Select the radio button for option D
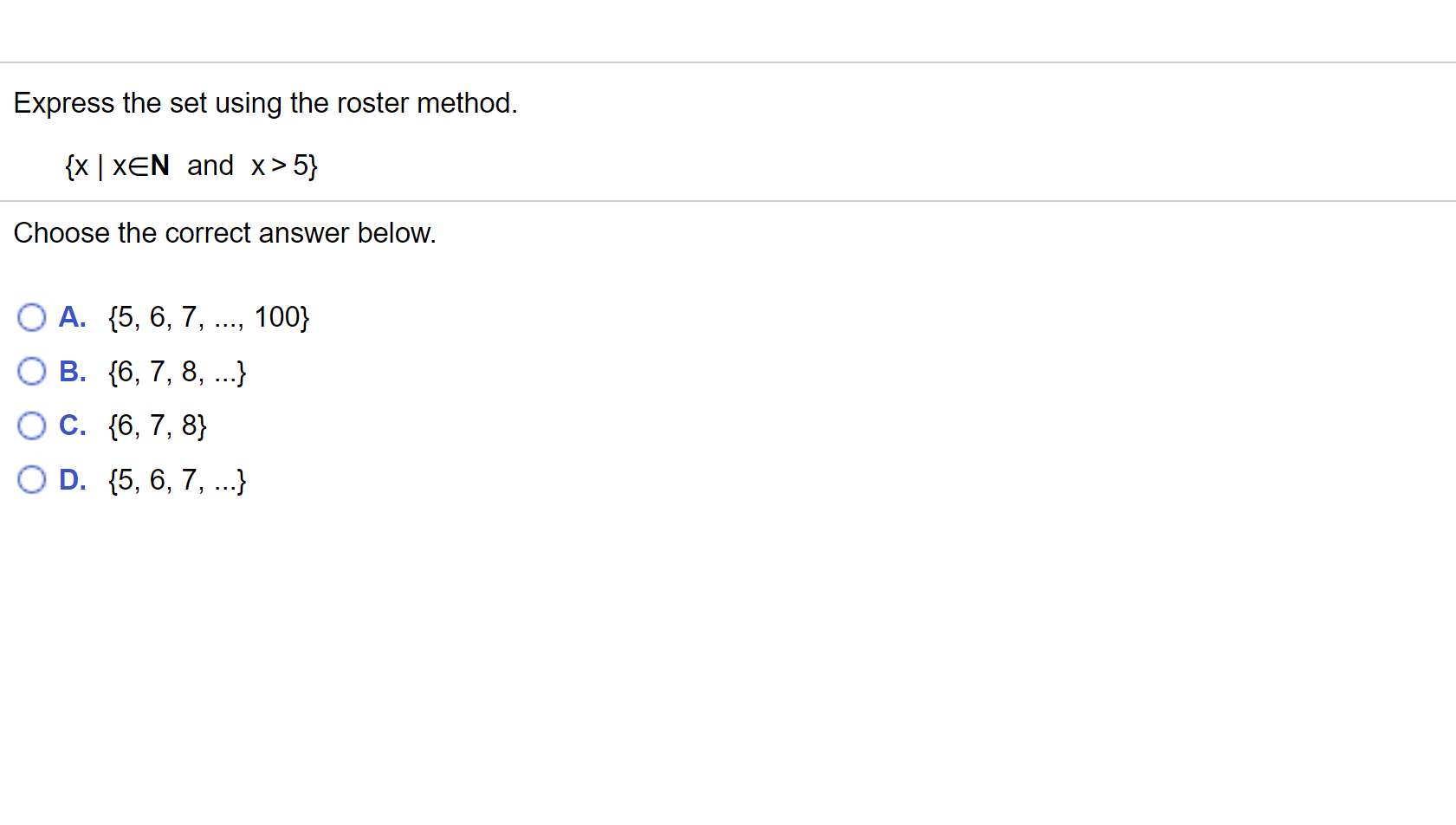This screenshot has height=825, width=1456. click(31, 479)
